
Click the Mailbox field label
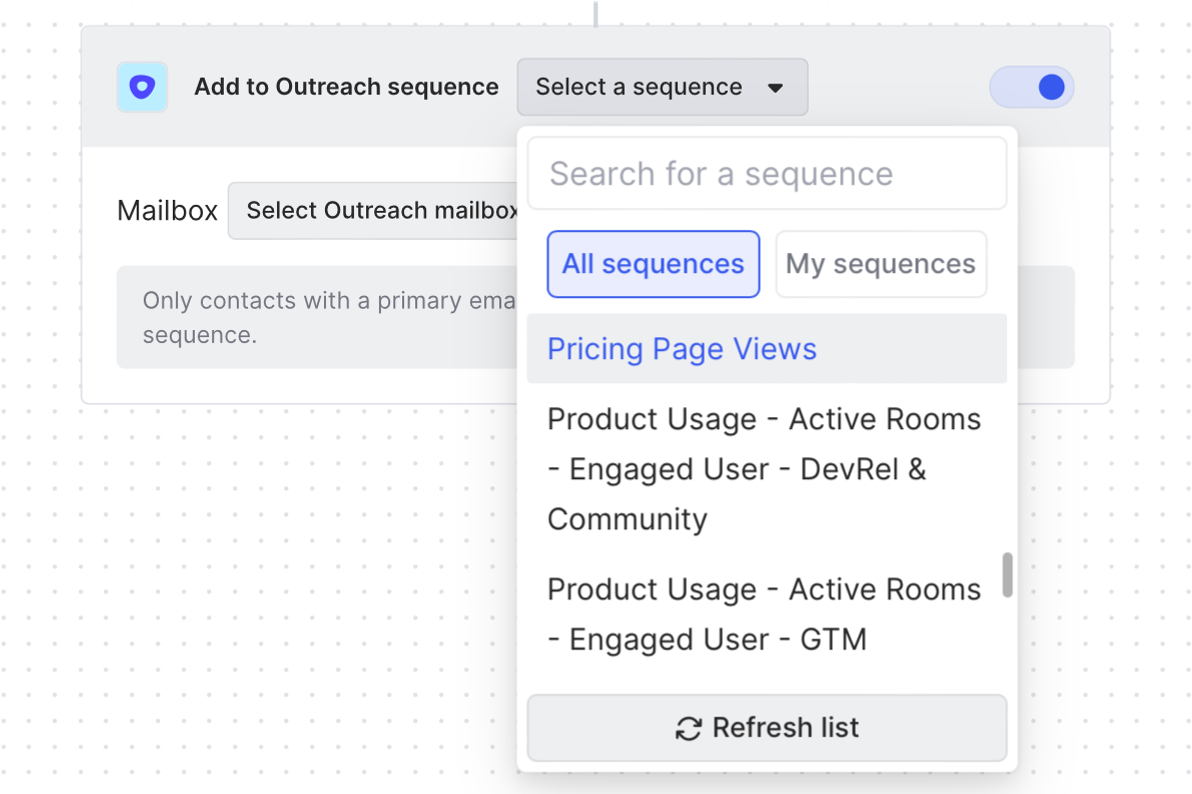[x=167, y=211]
